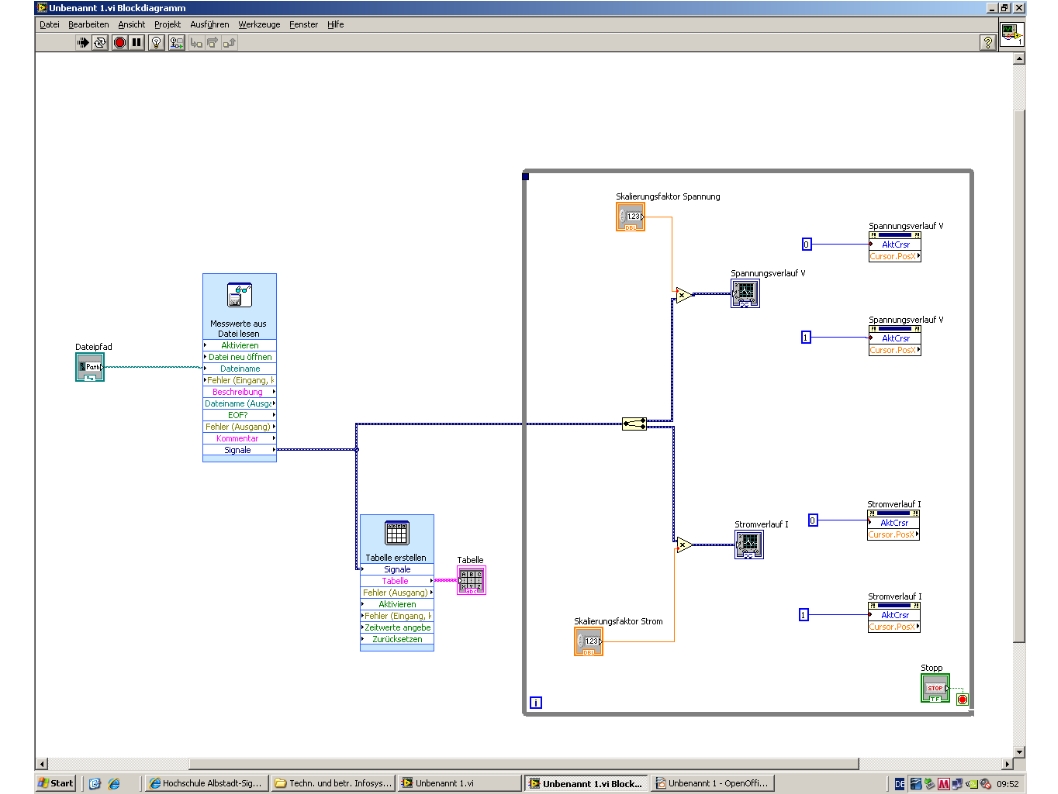Click the Tabelle erstellen express VI icon
Screen dimensions: 1058x794
pos(397,533)
